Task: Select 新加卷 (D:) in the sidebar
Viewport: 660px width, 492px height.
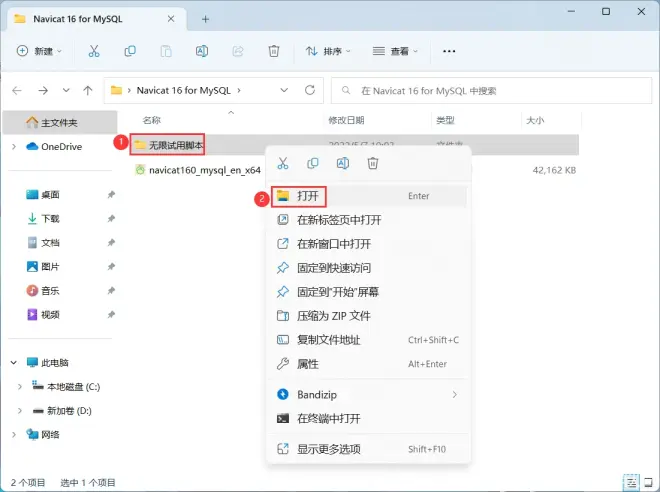Action: (62, 410)
